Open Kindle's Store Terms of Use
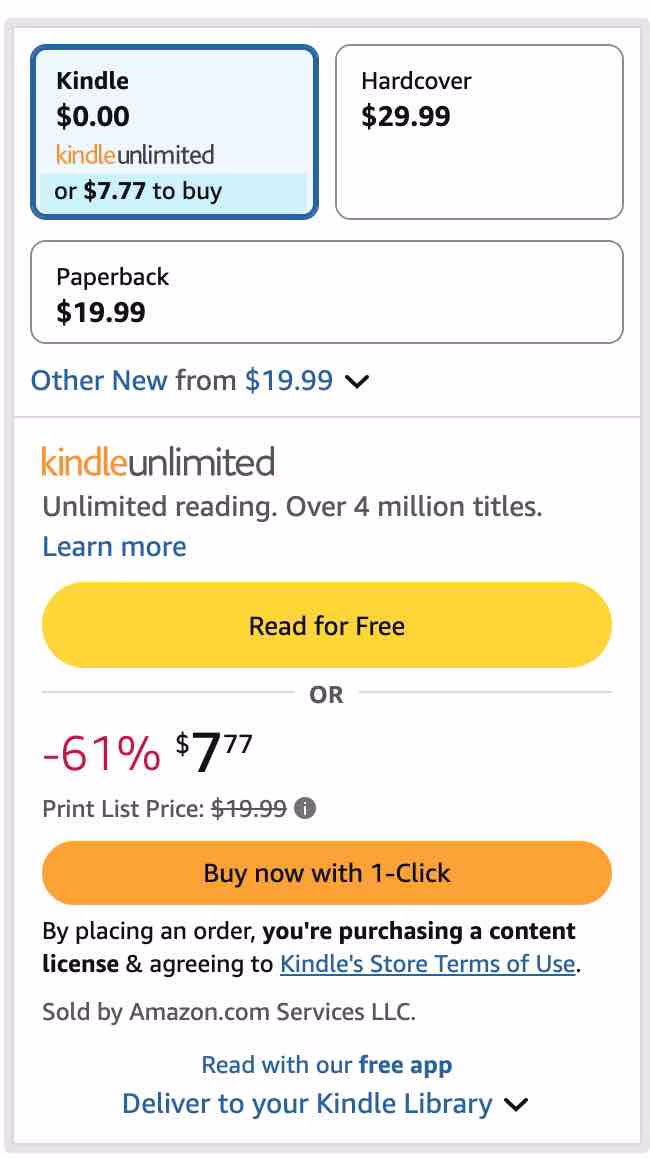This screenshot has width=650, height=1158. [428, 964]
